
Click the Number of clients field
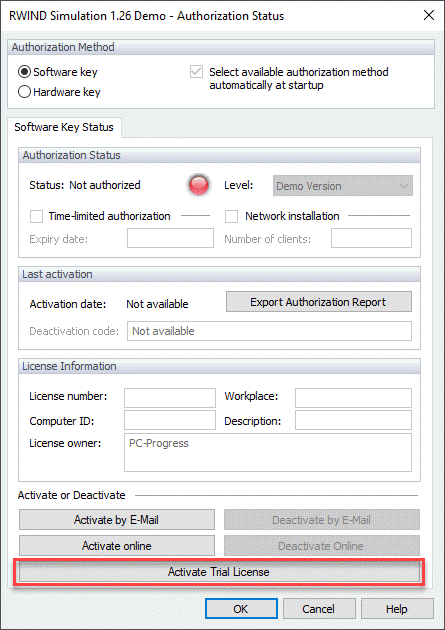pyautogui.click(x=372, y=238)
